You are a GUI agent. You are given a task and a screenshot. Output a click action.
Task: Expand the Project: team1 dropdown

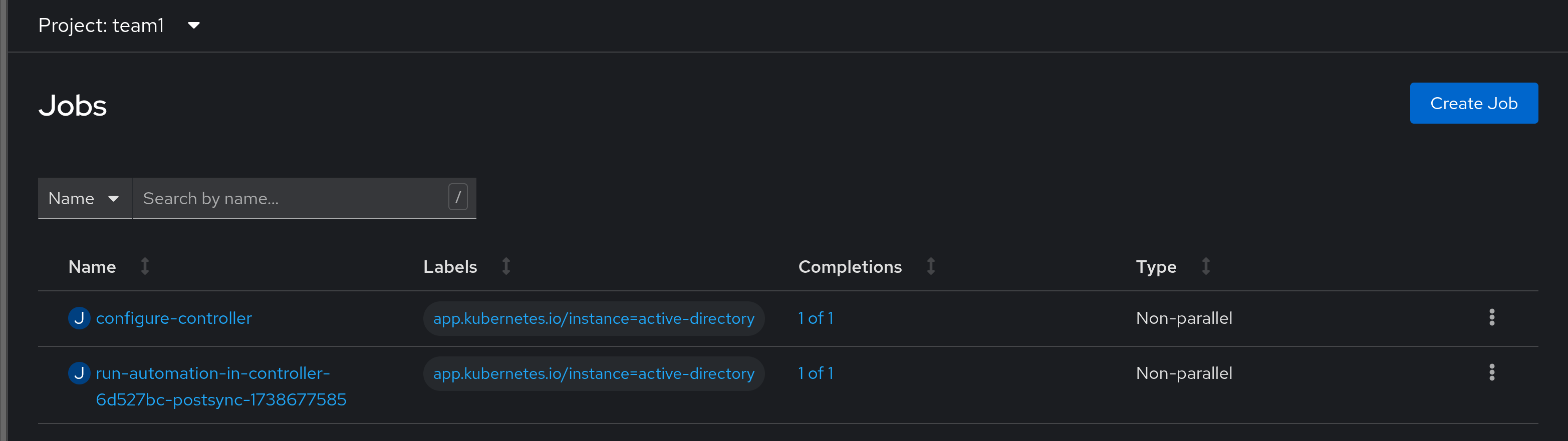(x=119, y=26)
